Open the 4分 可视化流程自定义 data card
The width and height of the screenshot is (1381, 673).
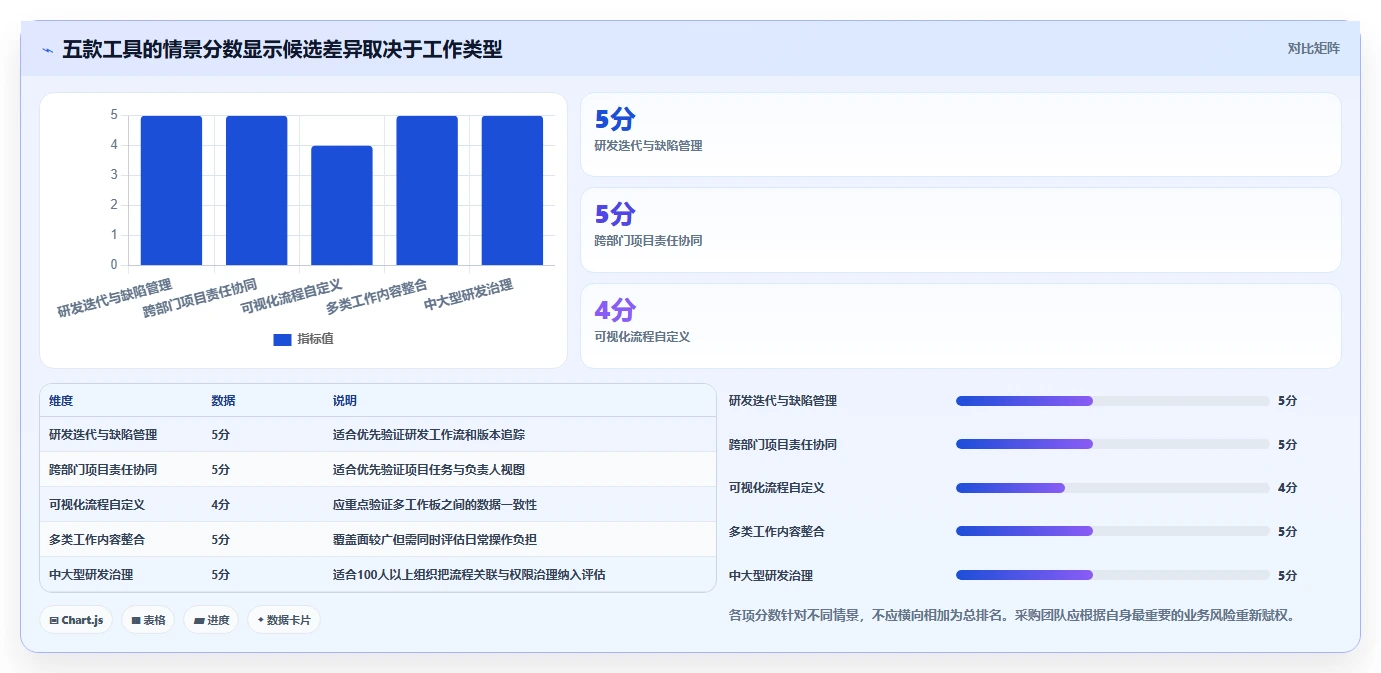pyautogui.click(x=960, y=326)
